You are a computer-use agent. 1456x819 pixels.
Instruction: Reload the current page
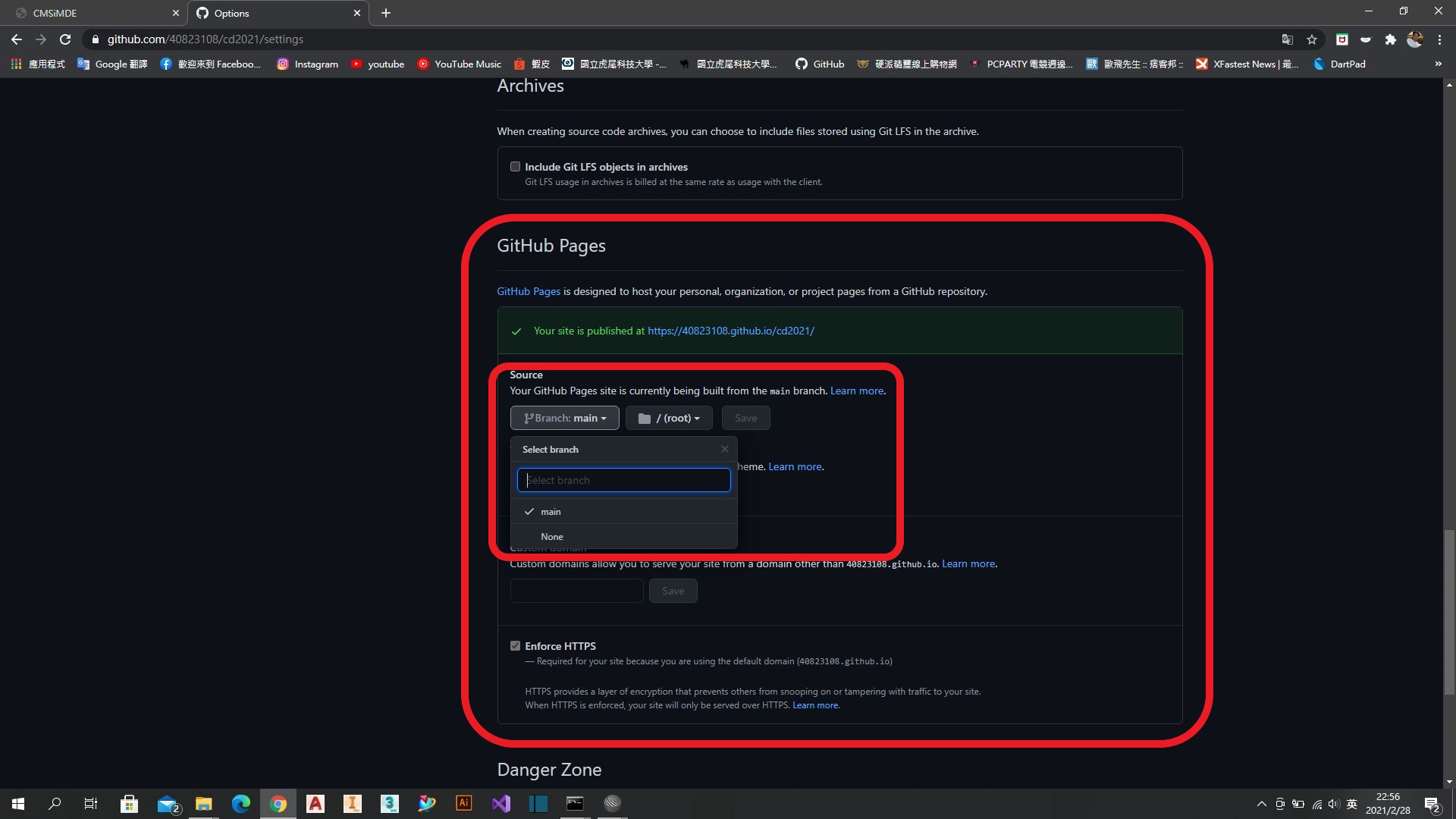(65, 39)
